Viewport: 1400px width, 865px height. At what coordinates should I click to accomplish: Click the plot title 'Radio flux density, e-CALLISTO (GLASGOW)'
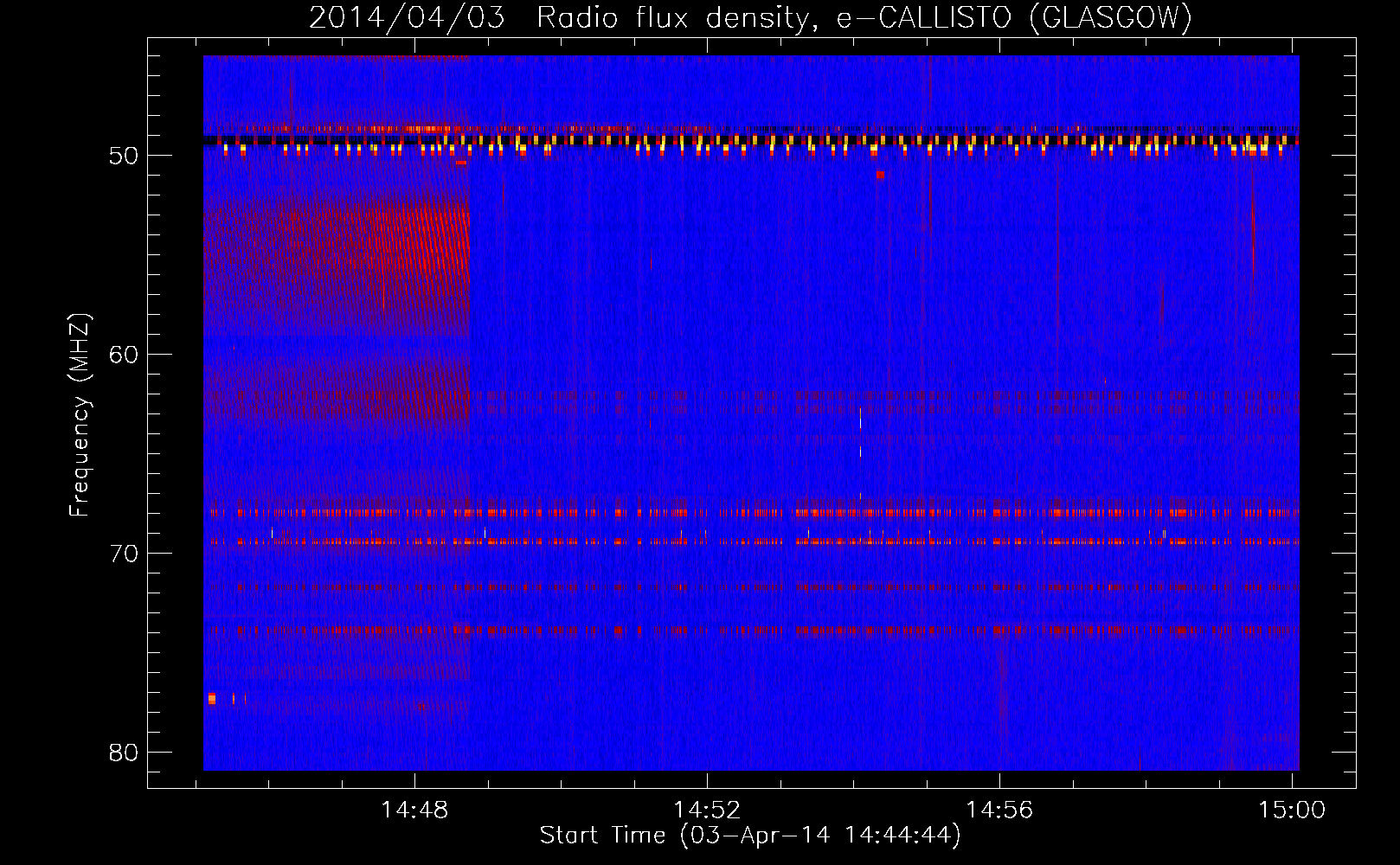[864, 18]
